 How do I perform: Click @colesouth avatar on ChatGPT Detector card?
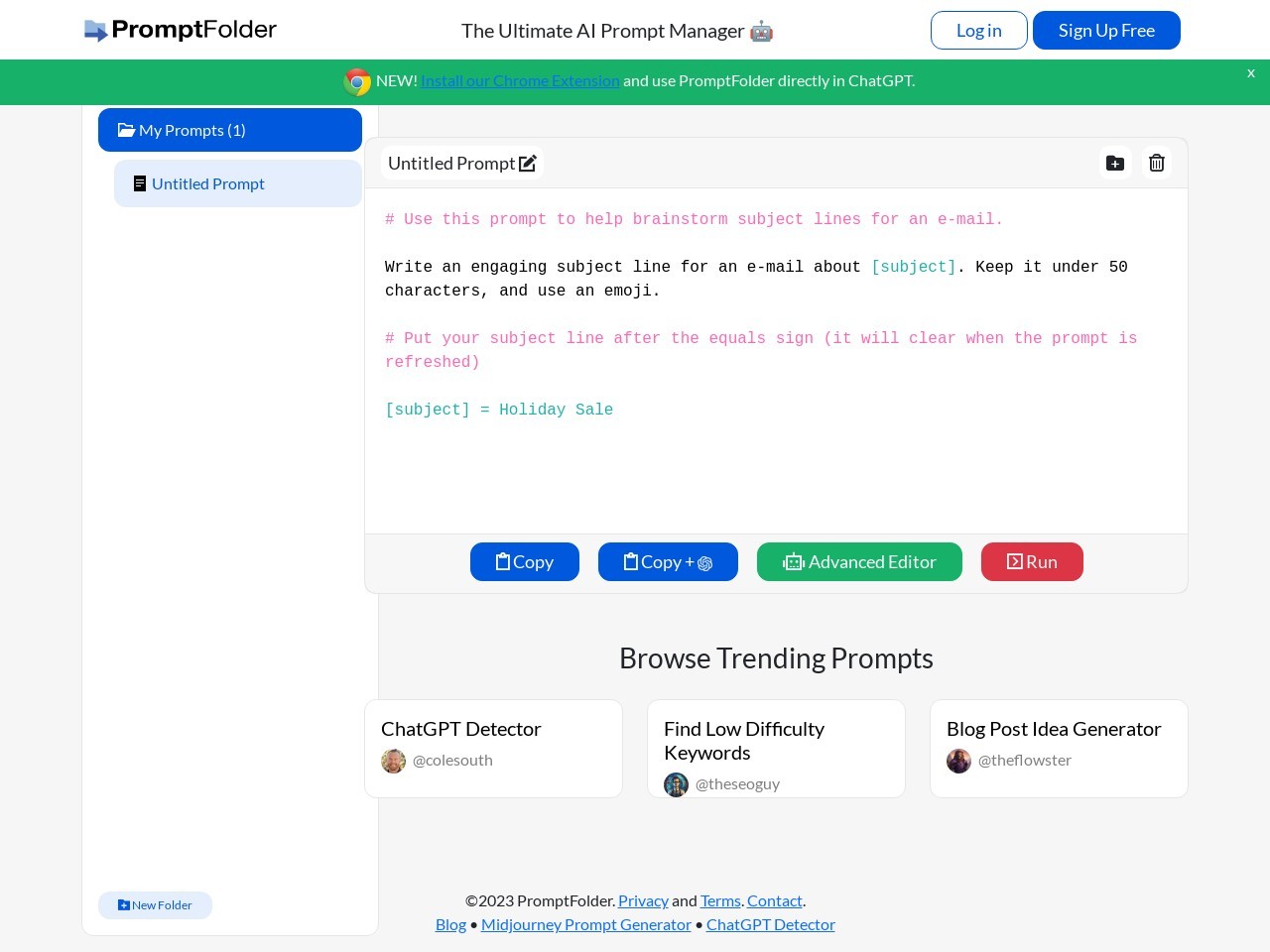click(394, 761)
